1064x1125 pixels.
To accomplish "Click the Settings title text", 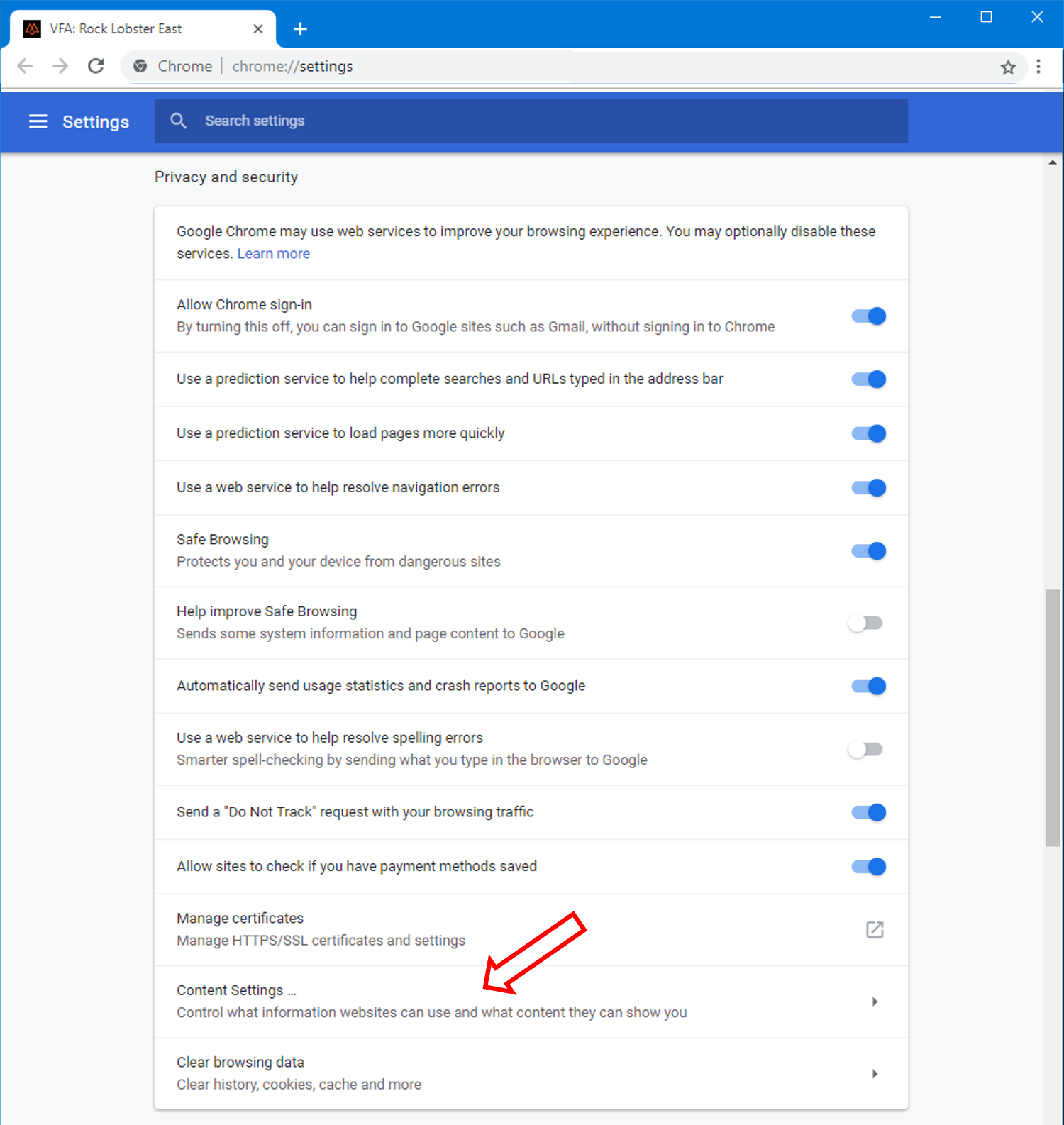I will [x=96, y=122].
